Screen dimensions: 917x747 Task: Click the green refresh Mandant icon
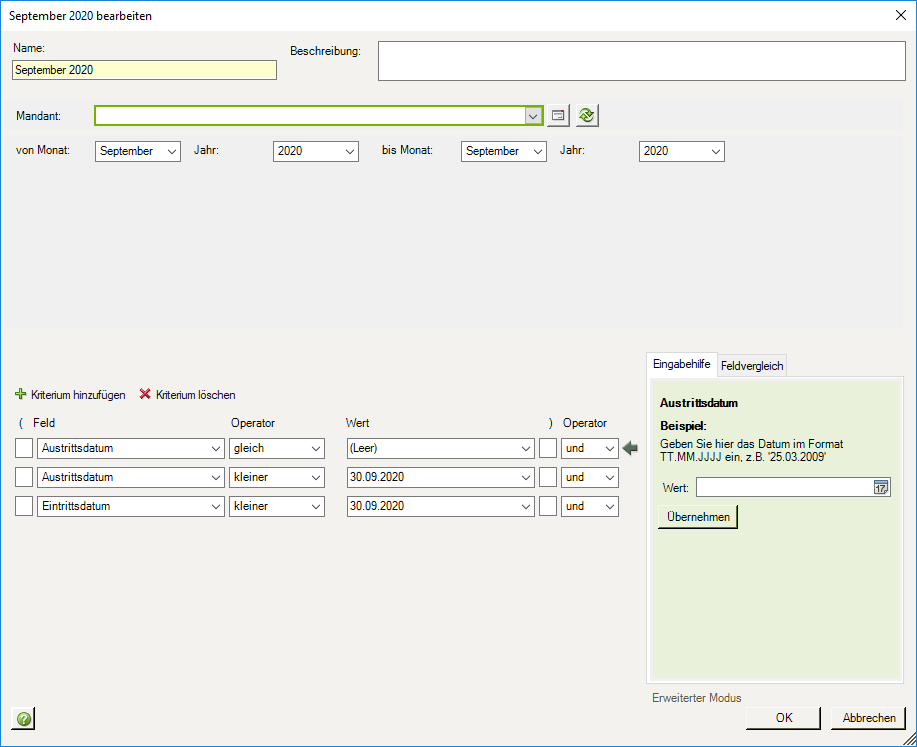coord(587,116)
